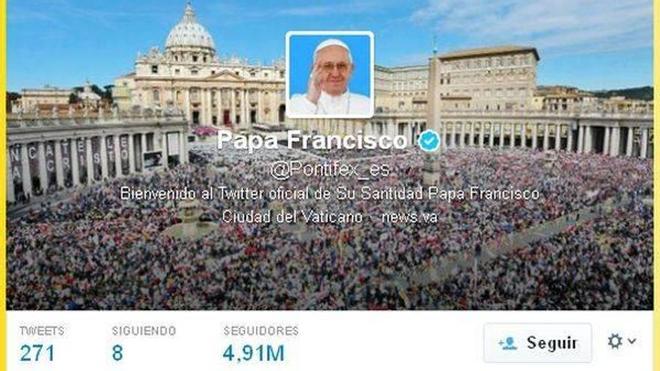Open the SEGUIDORES label tab
Viewport: 660px width, 371px height.
[261, 331]
